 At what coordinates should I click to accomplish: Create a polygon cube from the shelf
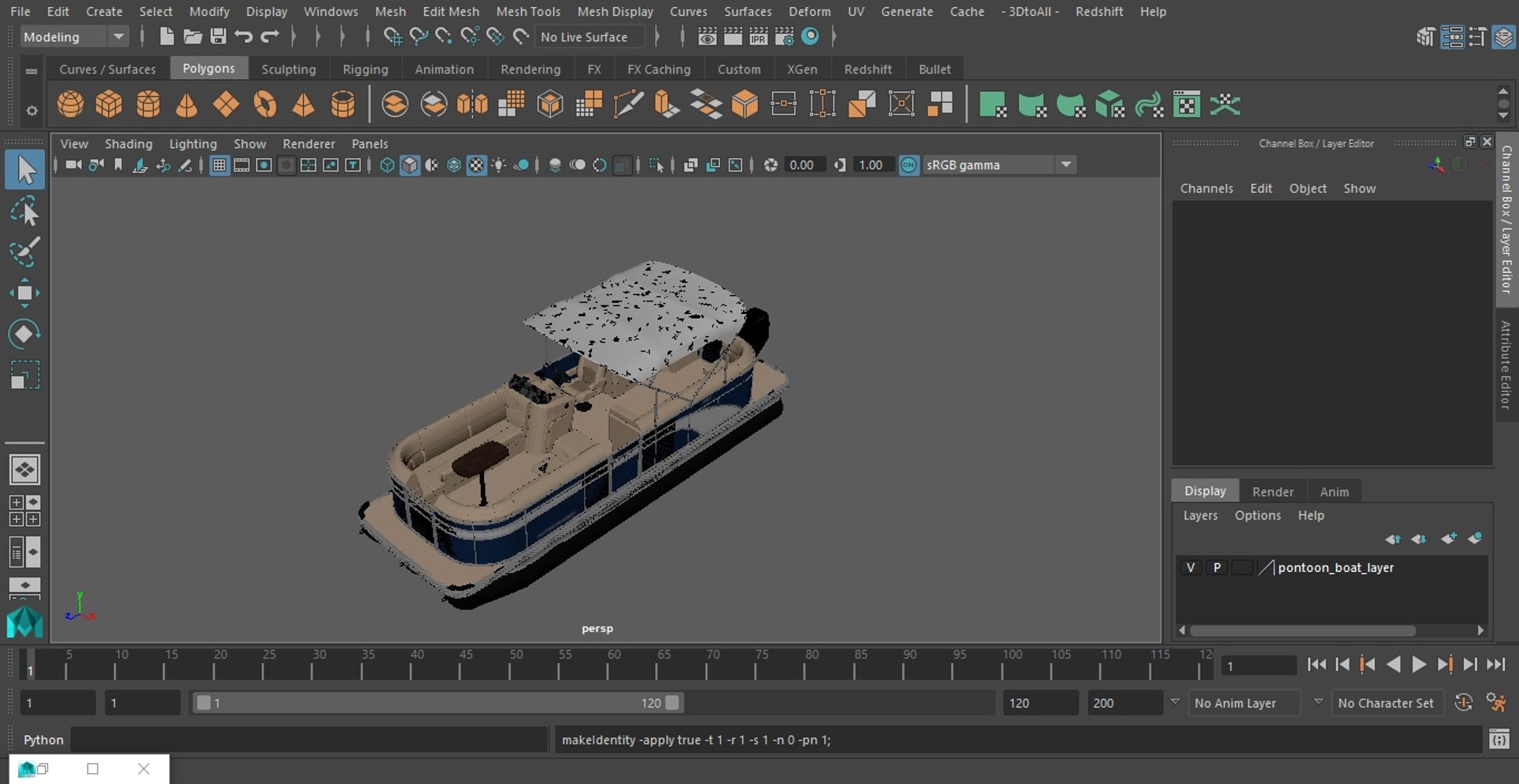pyautogui.click(x=108, y=104)
